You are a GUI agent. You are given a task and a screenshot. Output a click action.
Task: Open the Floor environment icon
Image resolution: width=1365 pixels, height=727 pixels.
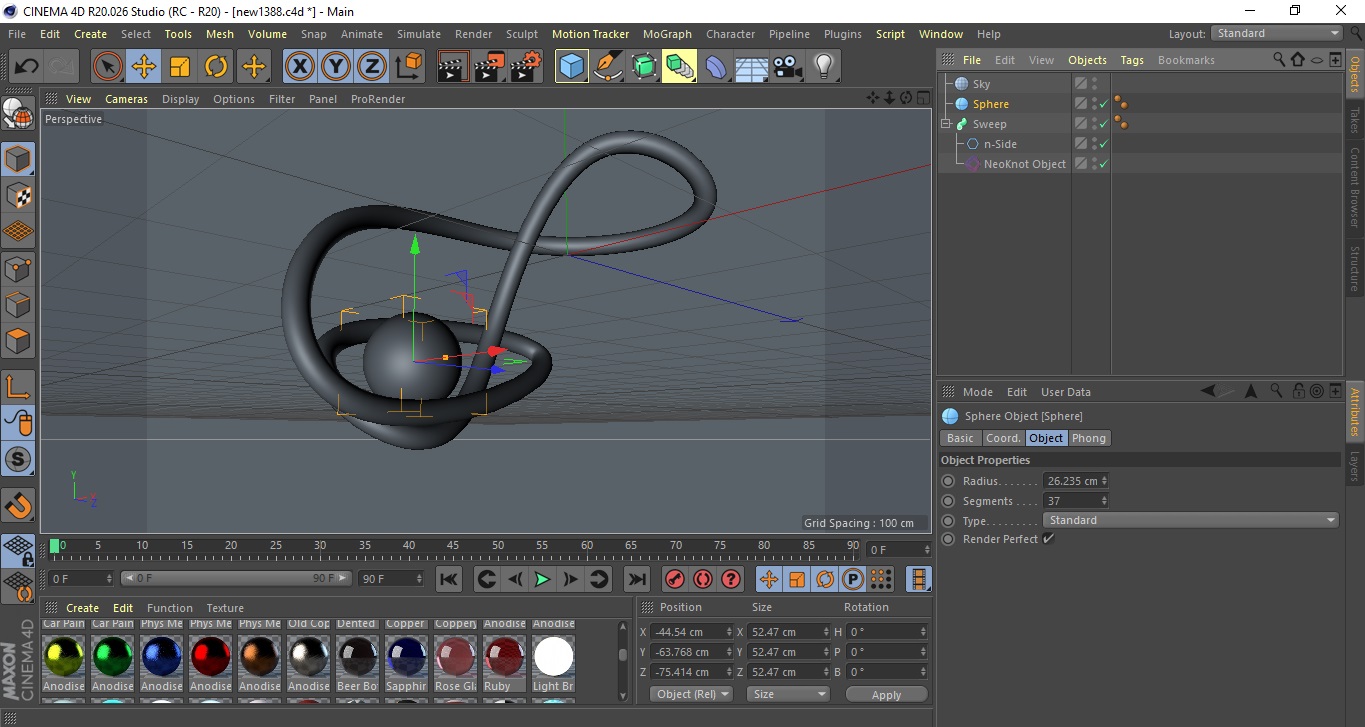(x=751, y=67)
